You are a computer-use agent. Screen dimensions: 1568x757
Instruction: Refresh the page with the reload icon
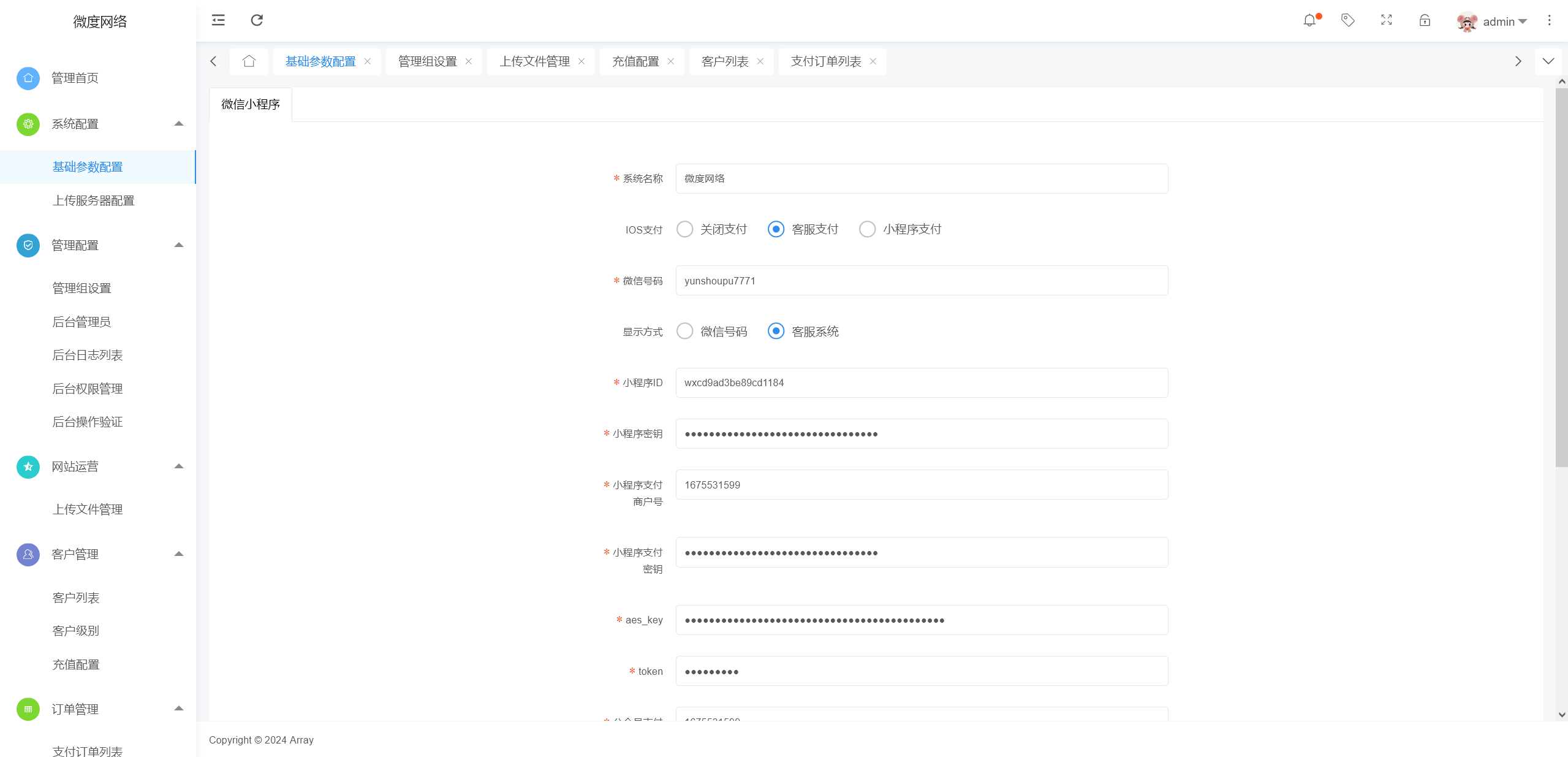[x=257, y=20]
